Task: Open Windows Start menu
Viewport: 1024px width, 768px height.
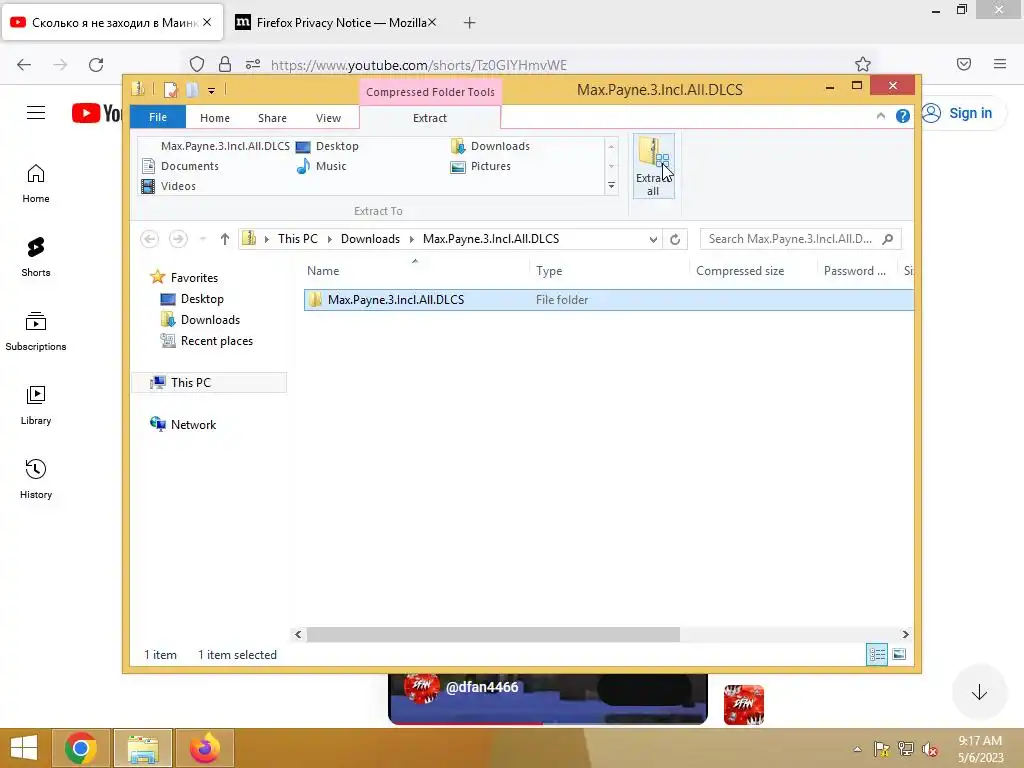Action: pos(24,748)
